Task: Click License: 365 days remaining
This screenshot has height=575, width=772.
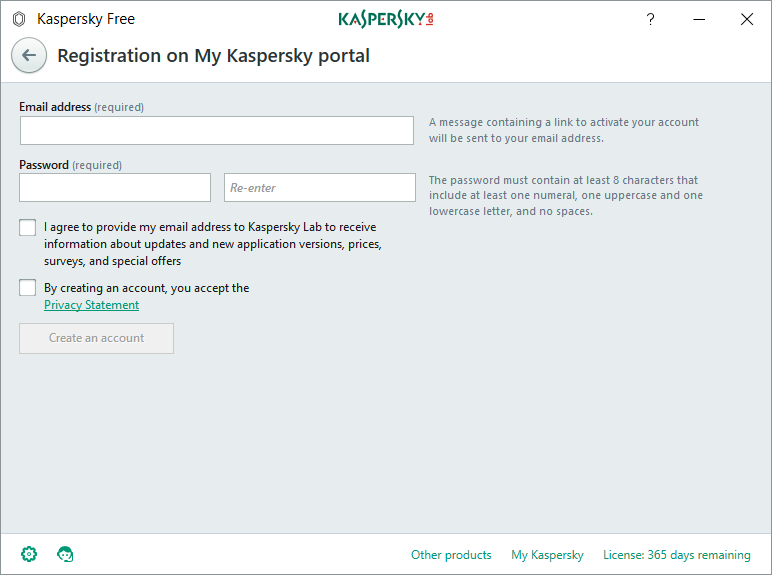Action: pyautogui.click(x=676, y=555)
